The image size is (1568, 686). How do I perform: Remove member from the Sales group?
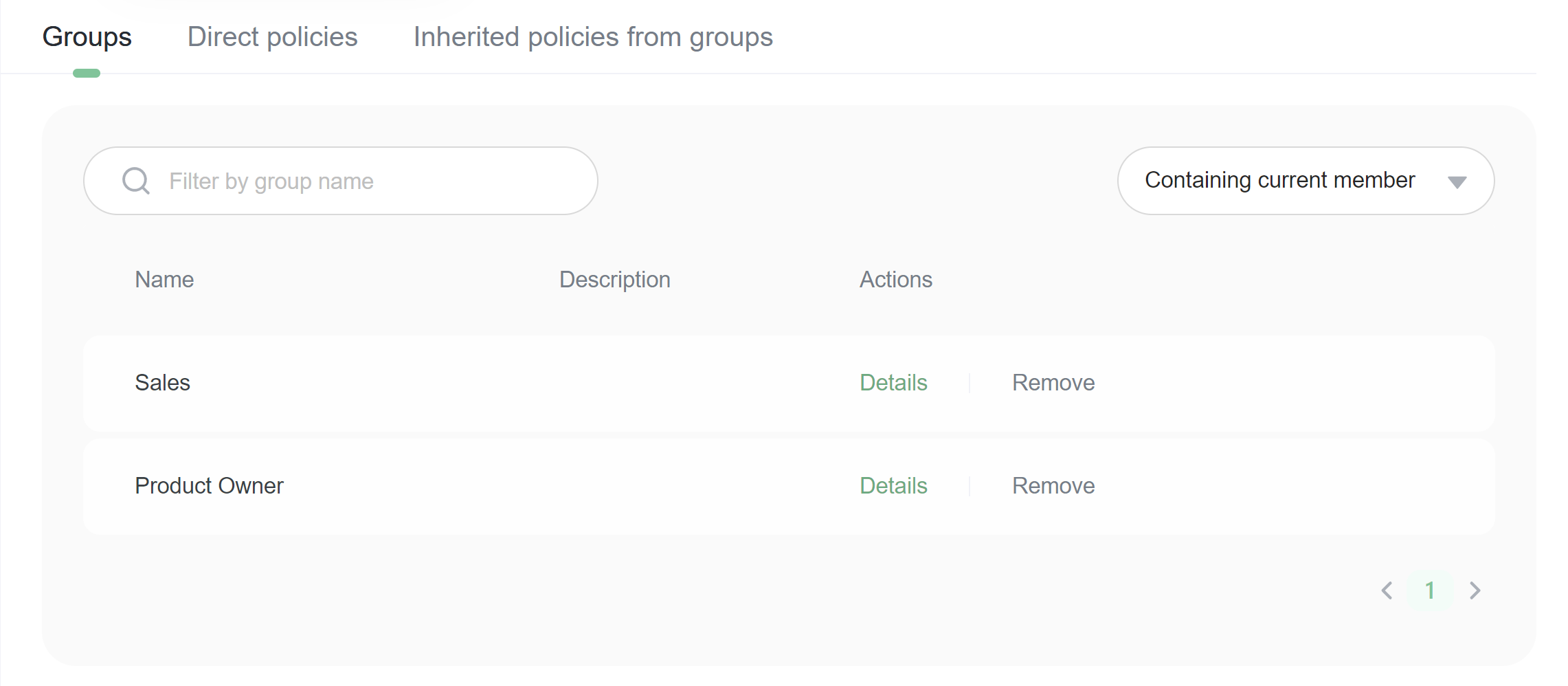click(x=1053, y=383)
